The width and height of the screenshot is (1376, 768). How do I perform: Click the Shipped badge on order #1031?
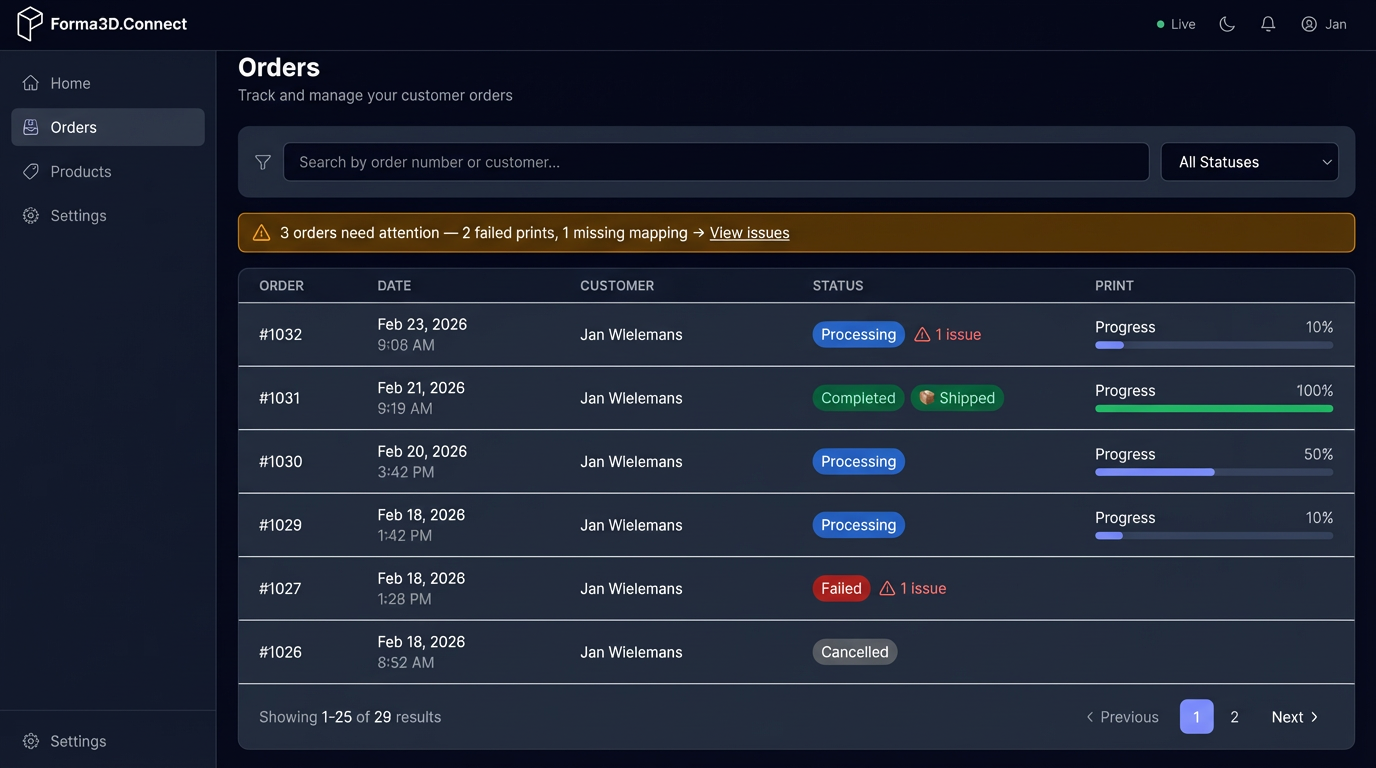point(956,397)
